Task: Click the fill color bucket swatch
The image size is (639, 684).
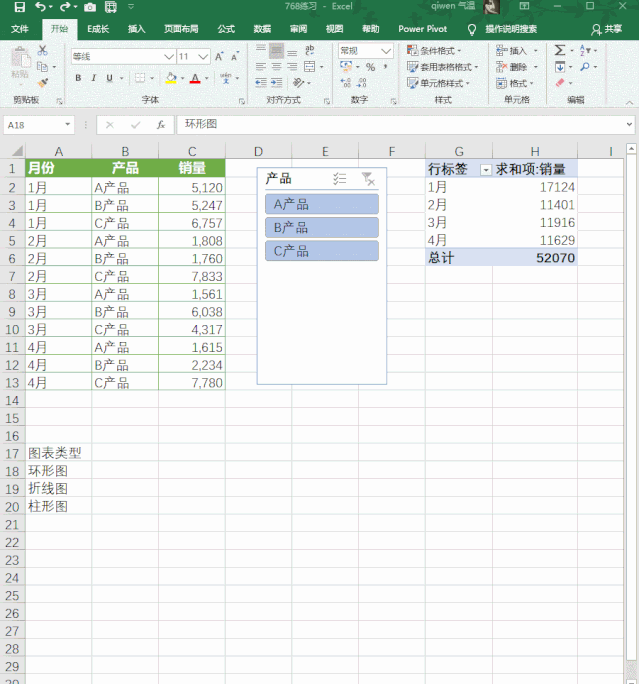Action: (171, 79)
